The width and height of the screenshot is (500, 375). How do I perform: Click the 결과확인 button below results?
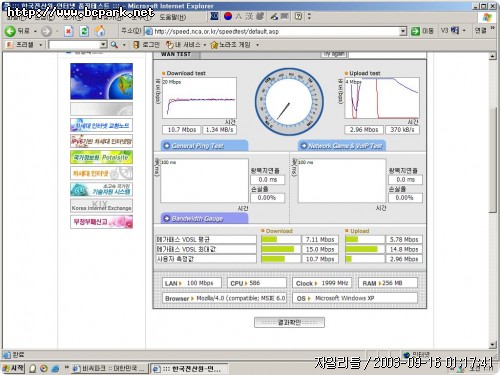coord(289,322)
